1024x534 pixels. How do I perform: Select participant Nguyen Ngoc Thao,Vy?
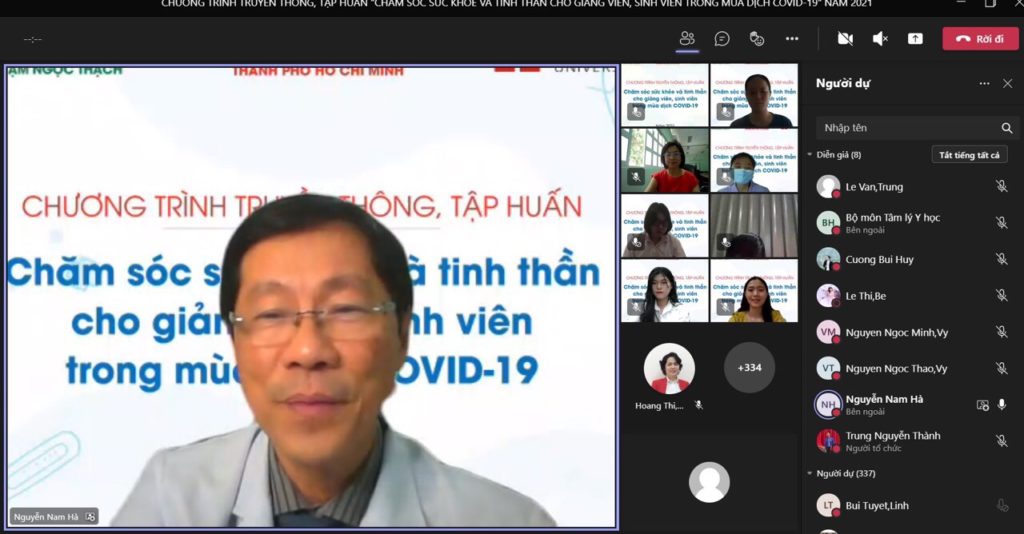click(914, 368)
